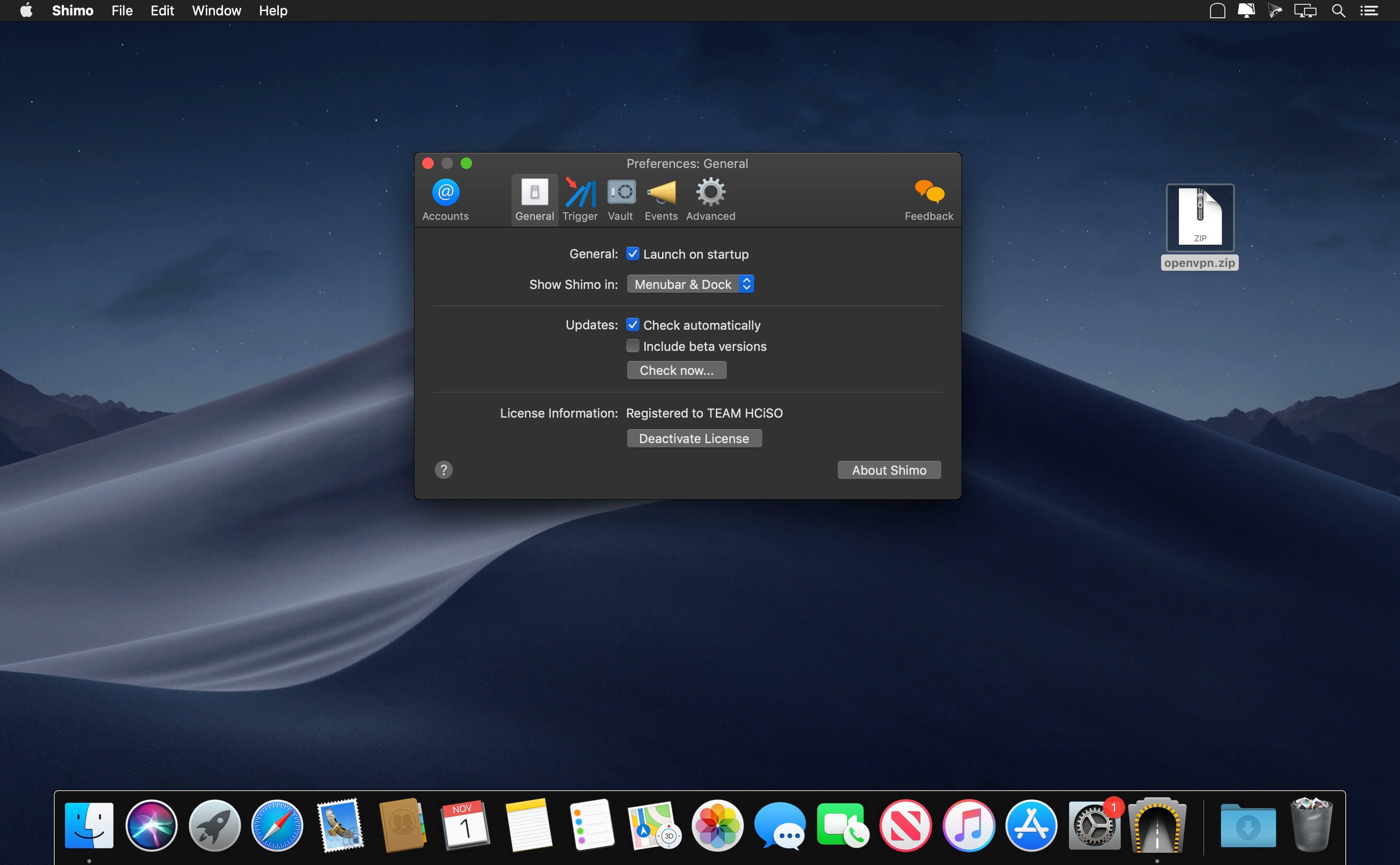Open Spotlight search in menu bar
The image size is (1400, 865).
(1338, 10)
